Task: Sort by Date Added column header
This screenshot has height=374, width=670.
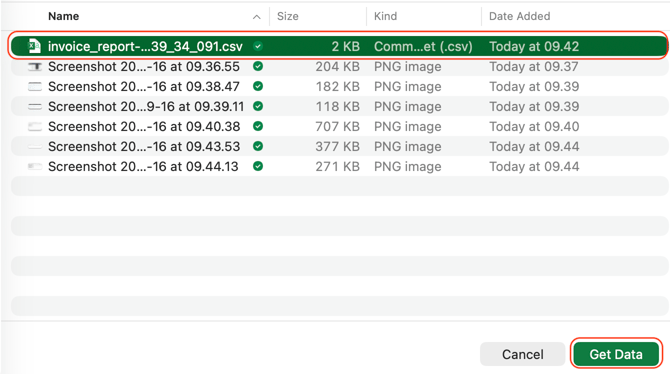Action: pos(520,16)
